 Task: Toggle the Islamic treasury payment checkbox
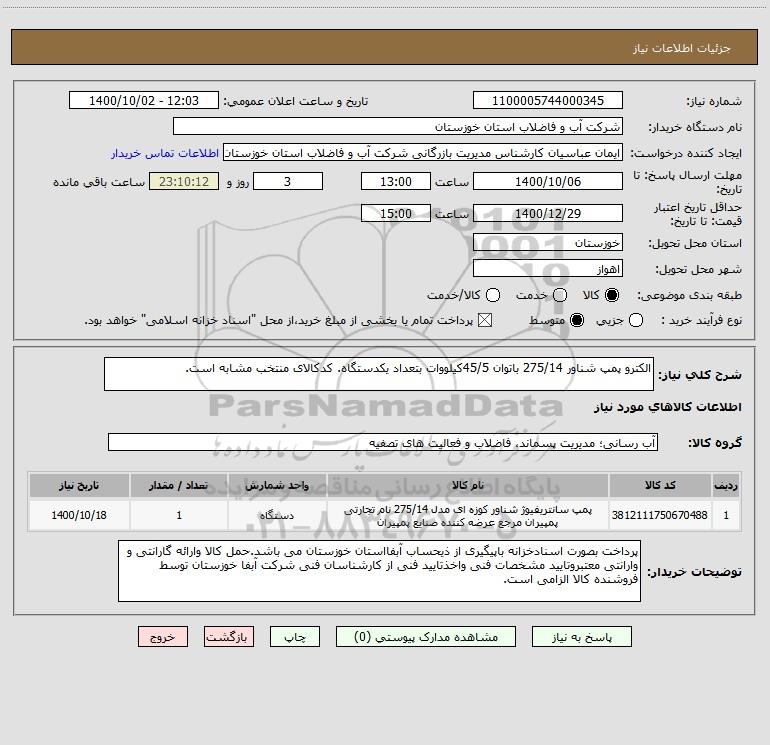coord(485,320)
